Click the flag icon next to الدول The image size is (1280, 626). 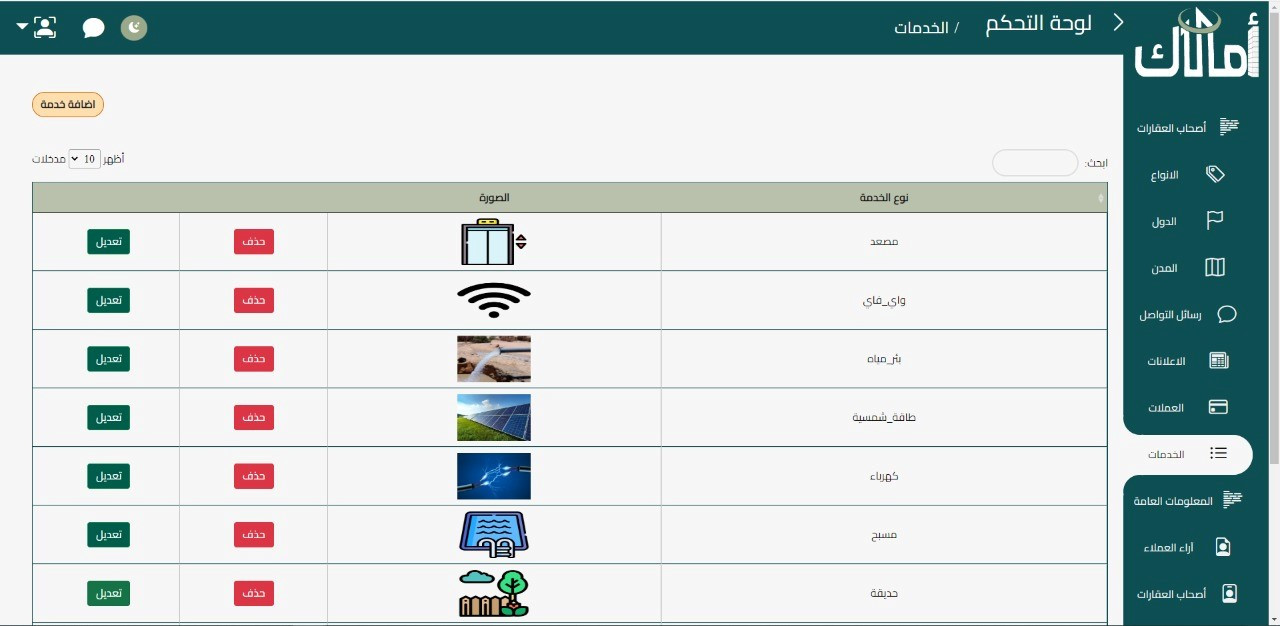pos(1215,220)
